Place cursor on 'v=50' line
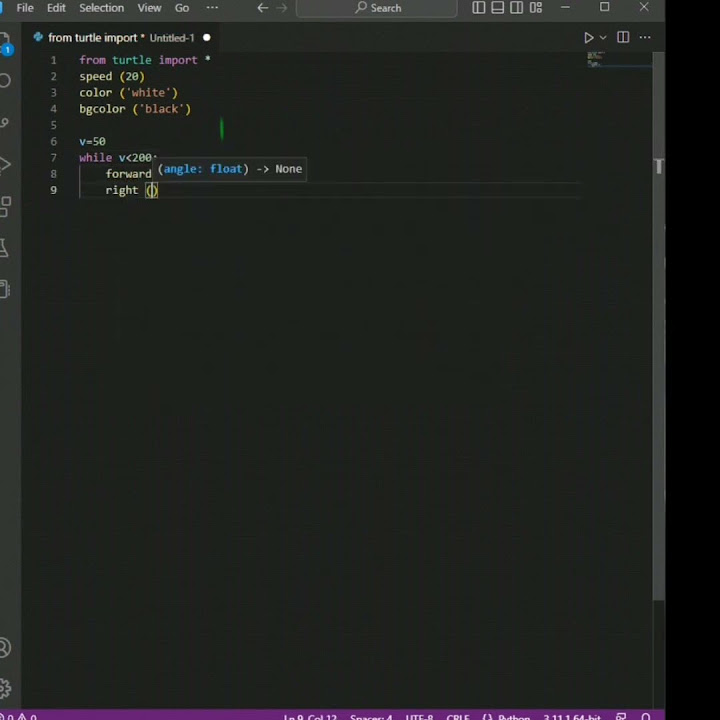Viewport: 720px width, 720px height. click(x=92, y=141)
